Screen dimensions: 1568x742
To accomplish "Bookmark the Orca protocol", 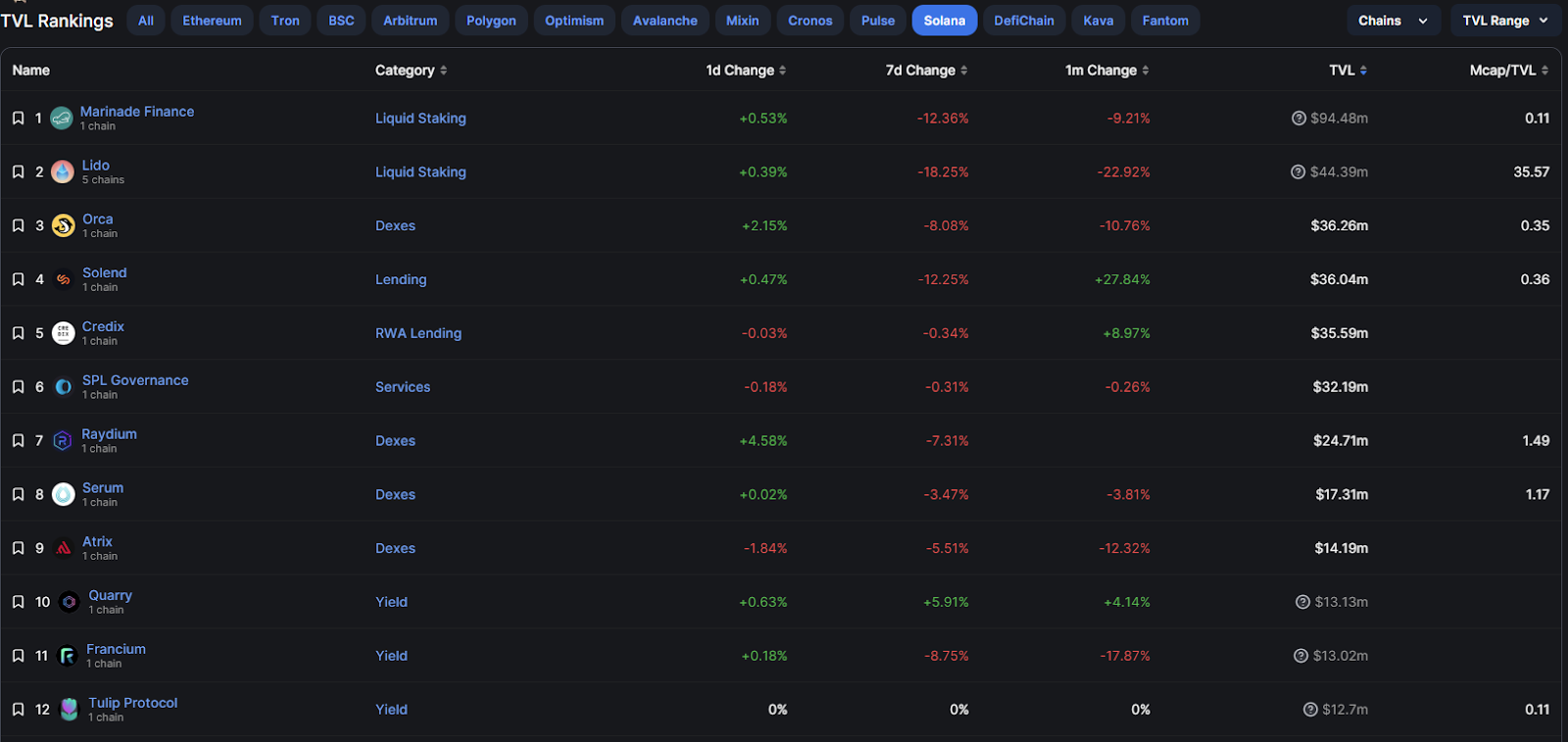I will [18, 226].
